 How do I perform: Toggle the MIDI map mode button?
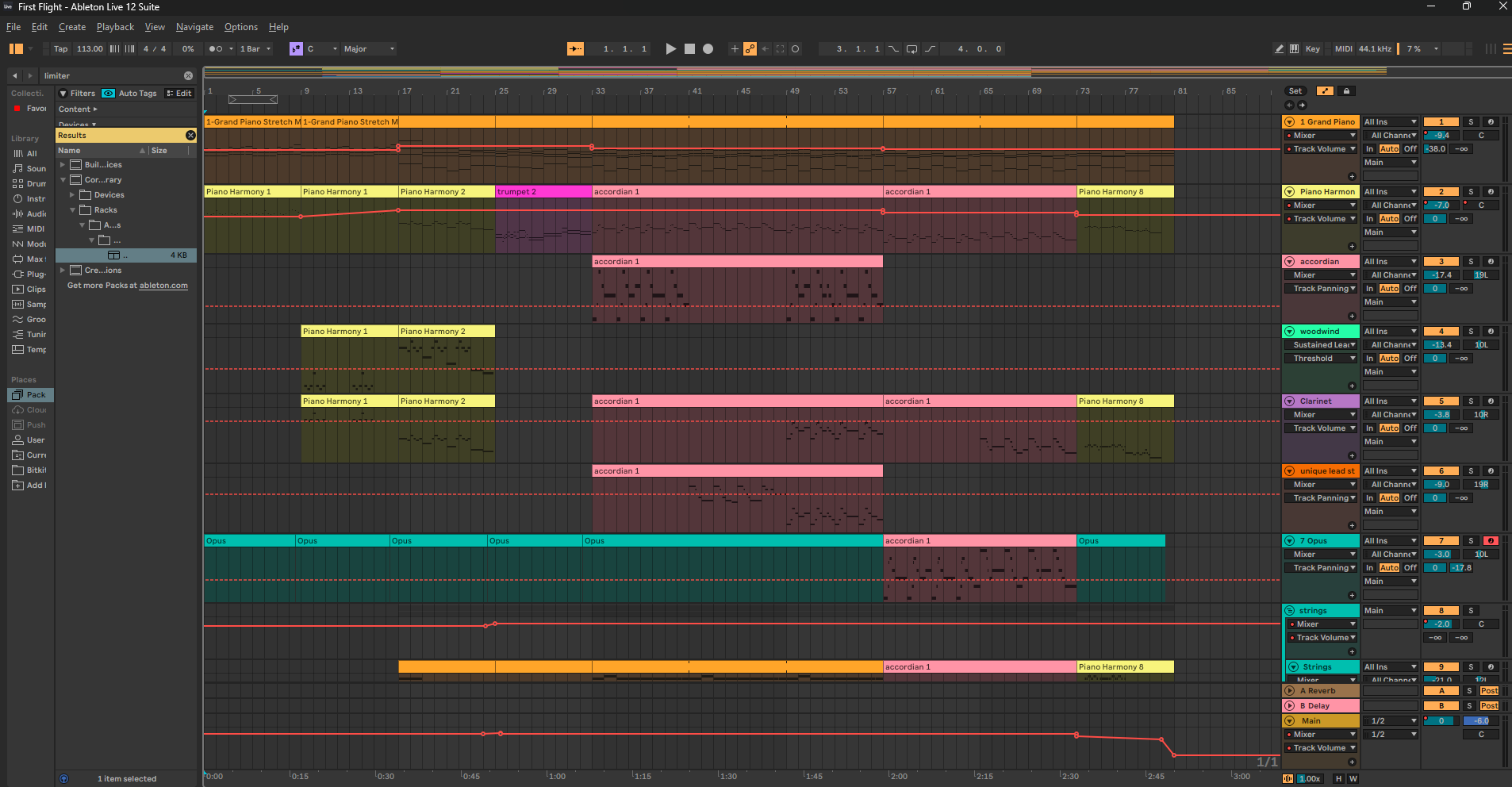pyautogui.click(x=1344, y=49)
